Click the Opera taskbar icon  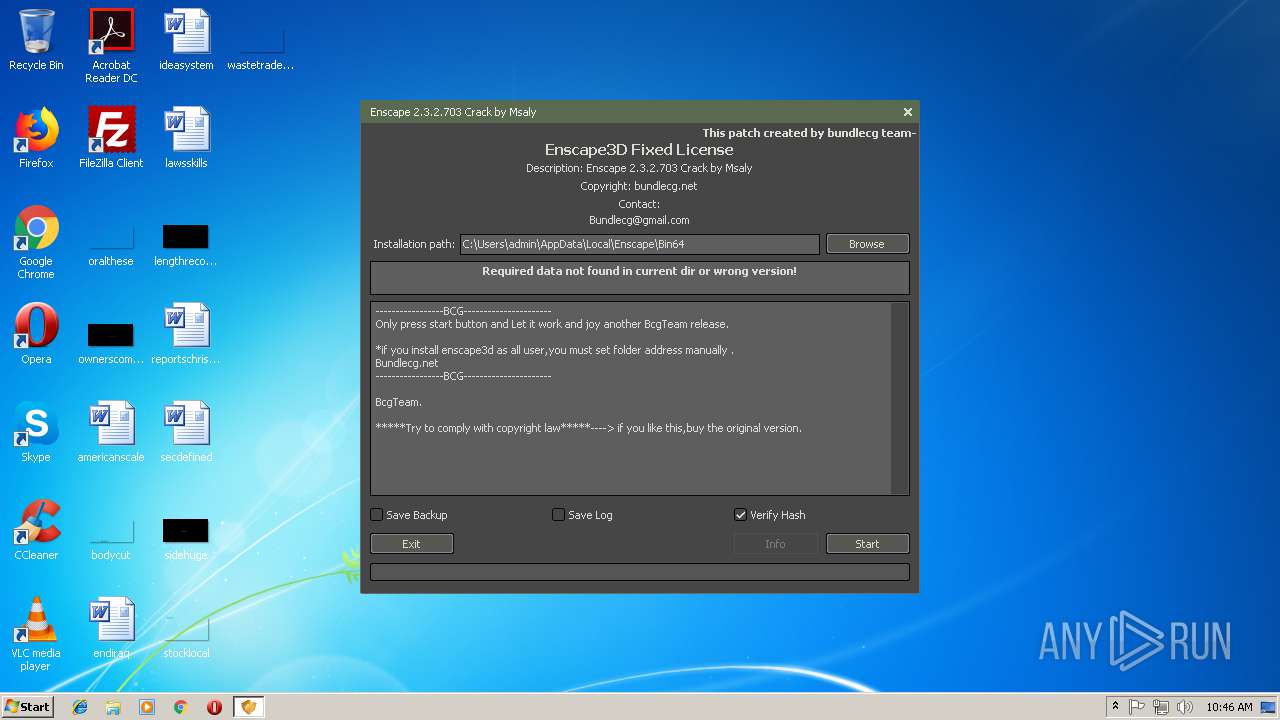pos(214,707)
